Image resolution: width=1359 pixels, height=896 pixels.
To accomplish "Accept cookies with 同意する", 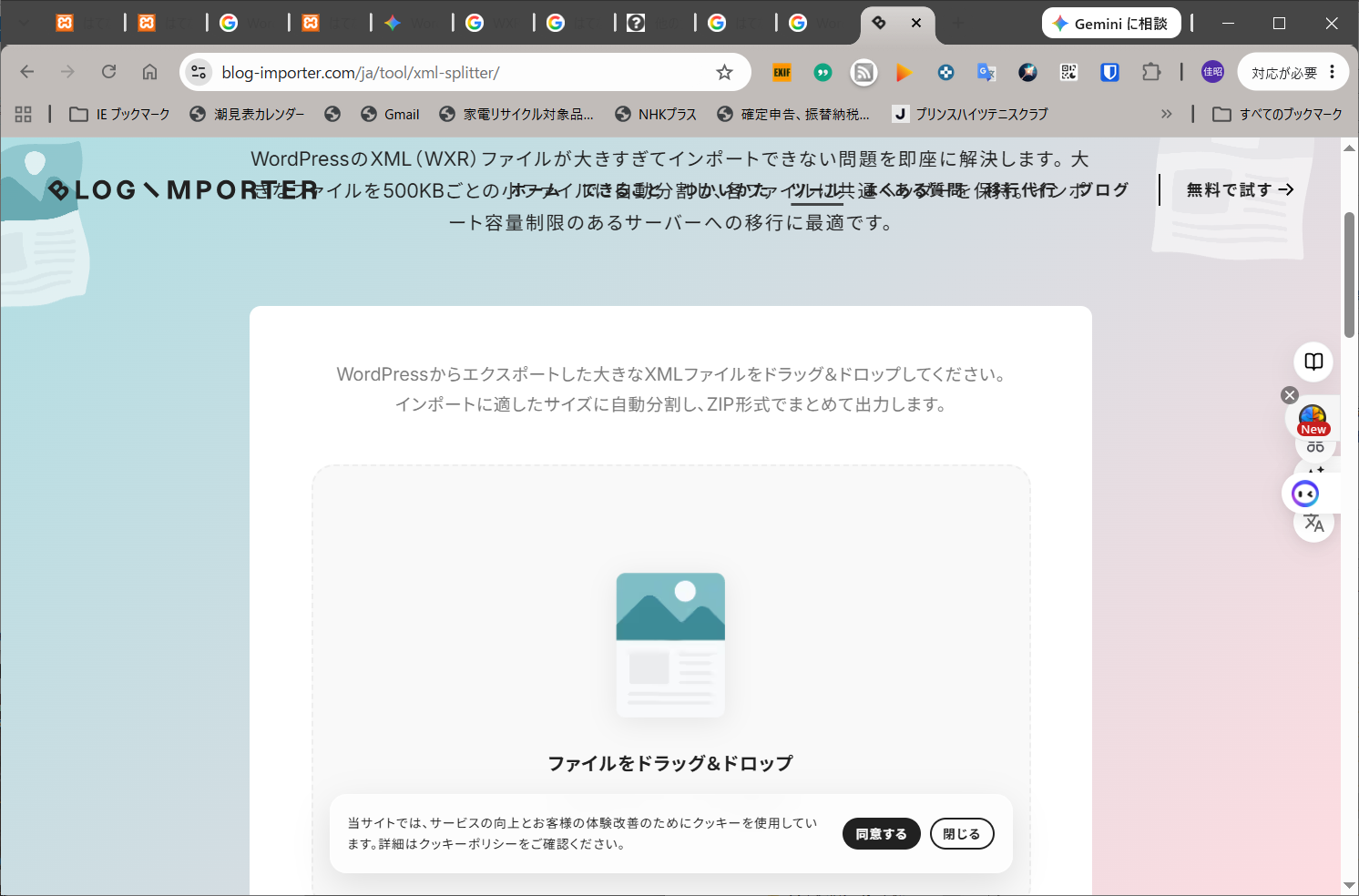I will point(881,834).
